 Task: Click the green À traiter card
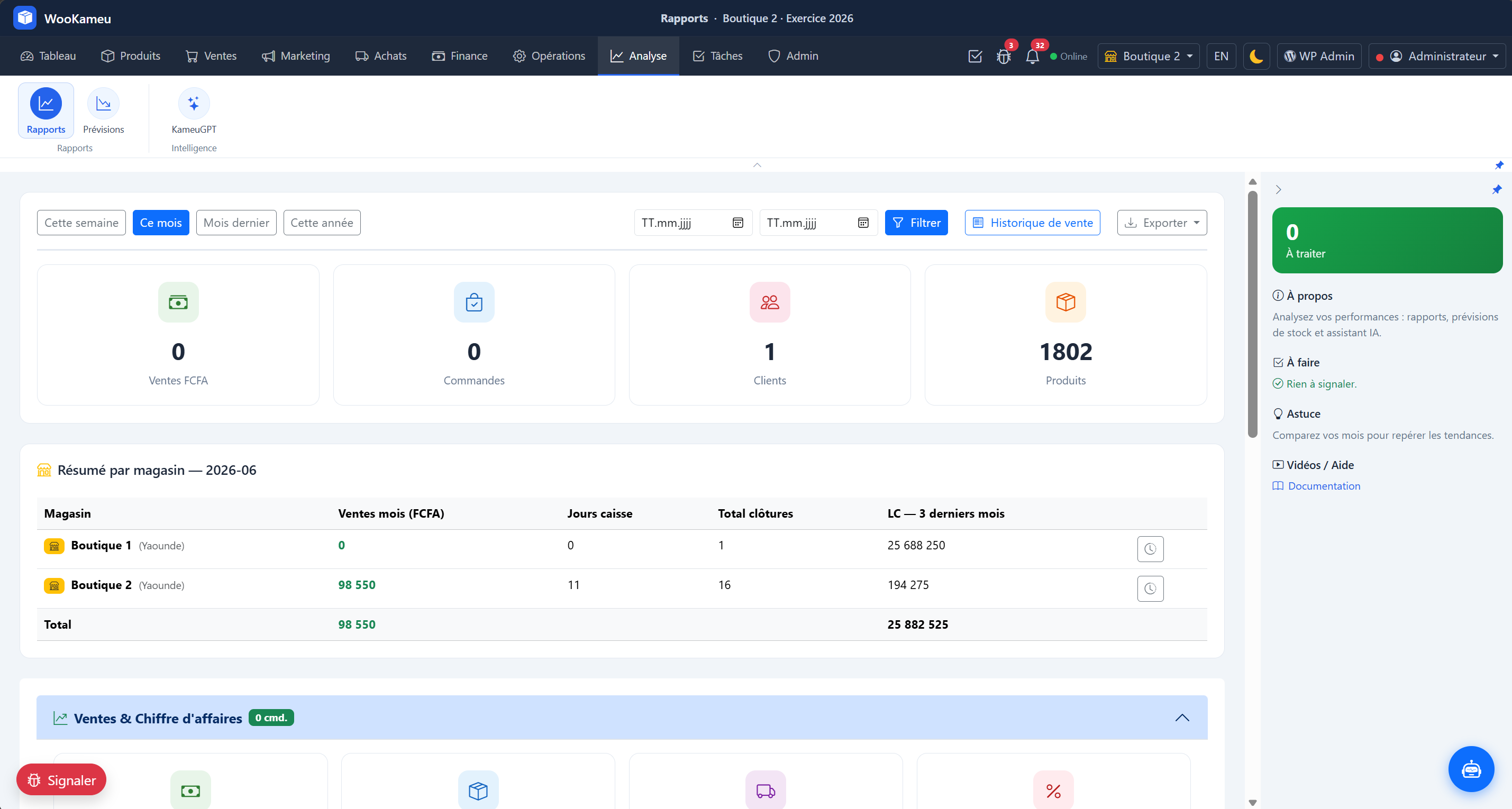click(1387, 240)
